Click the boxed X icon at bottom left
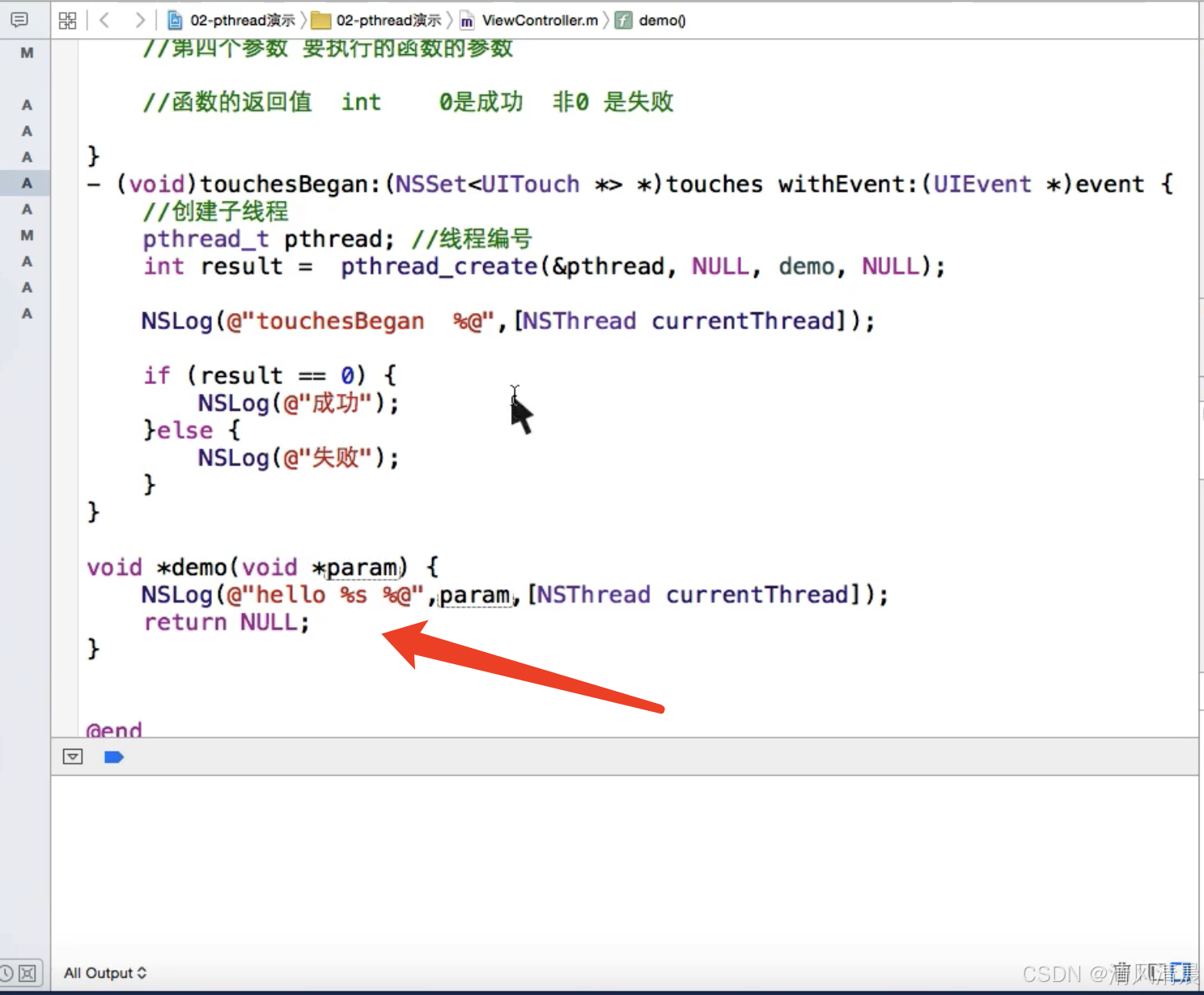Screen dimensions: 1204x995 pos(28,973)
